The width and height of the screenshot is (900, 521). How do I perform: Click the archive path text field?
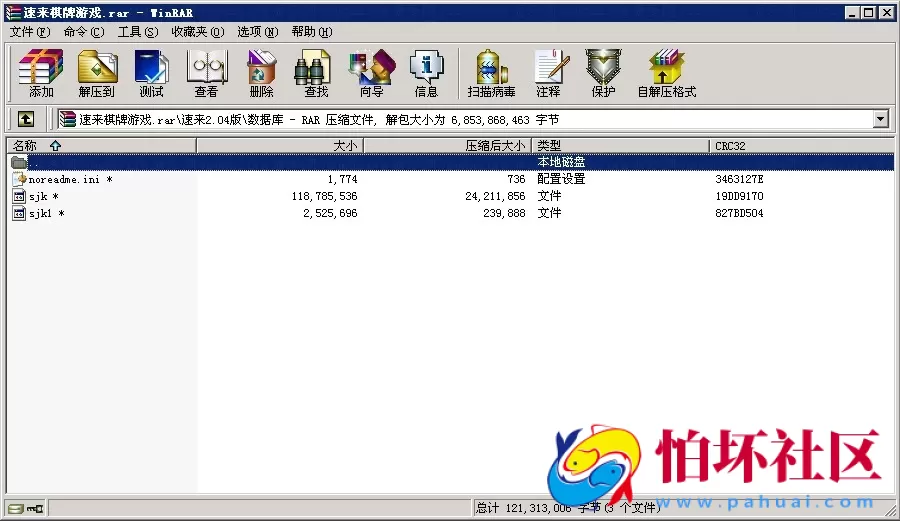coord(465,119)
